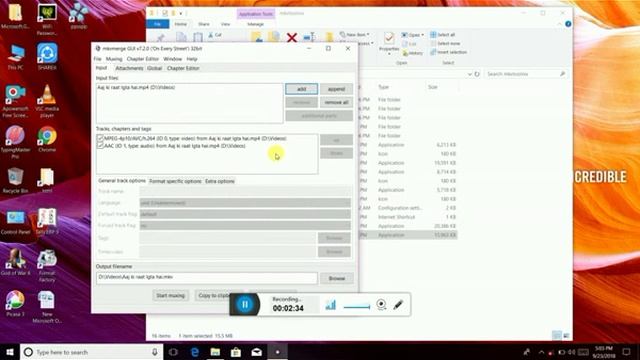Image resolution: width=640 pixels, height=360 pixels.
Task: Click the Track name input field
Action: click(245, 191)
